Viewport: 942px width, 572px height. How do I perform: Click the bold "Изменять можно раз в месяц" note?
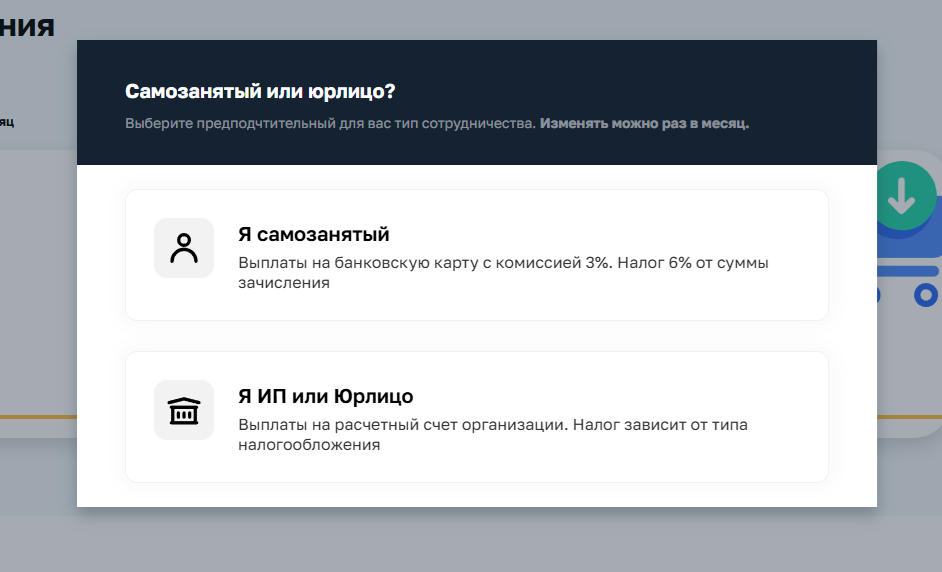point(644,124)
